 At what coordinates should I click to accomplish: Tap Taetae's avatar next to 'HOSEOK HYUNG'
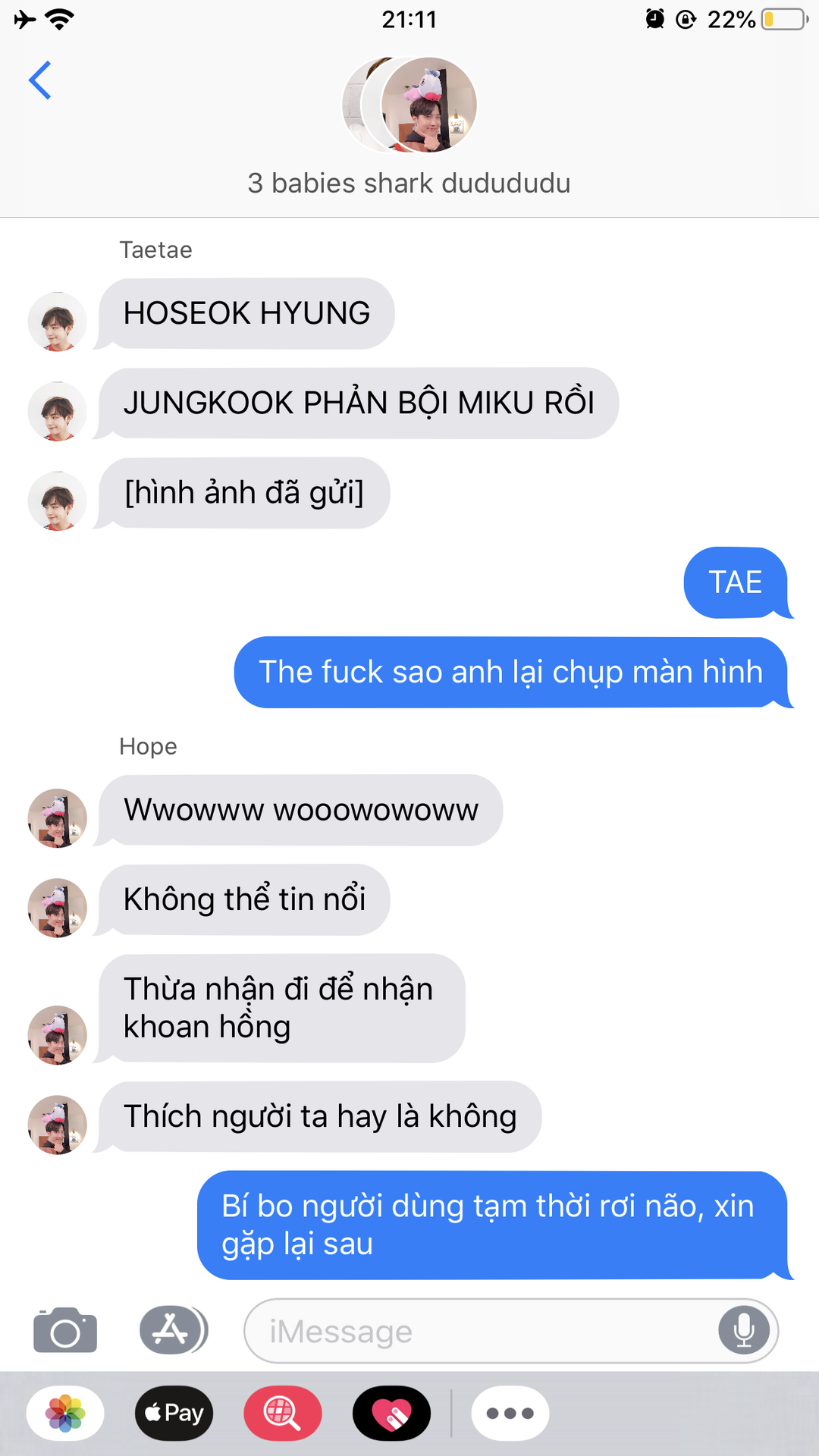coord(57,322)
